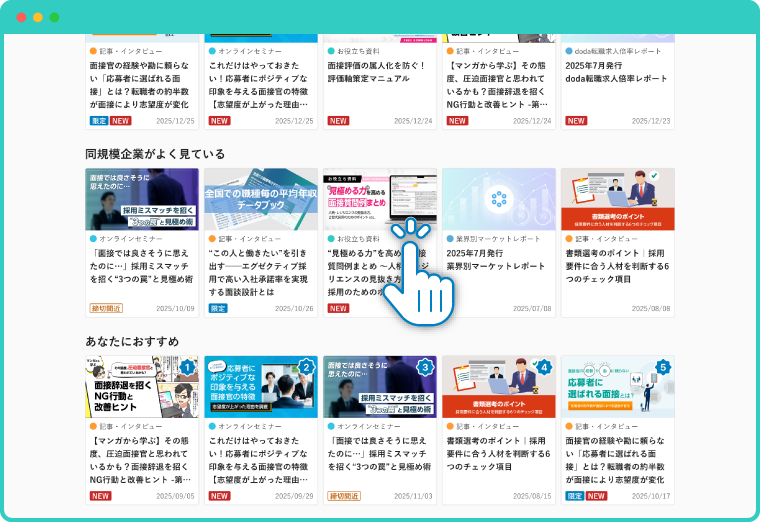Open the 書類選考のポイント thumbnail in 同規模企業 section
The width and height of the screenshot is (760, 522).
coord(617,199)
